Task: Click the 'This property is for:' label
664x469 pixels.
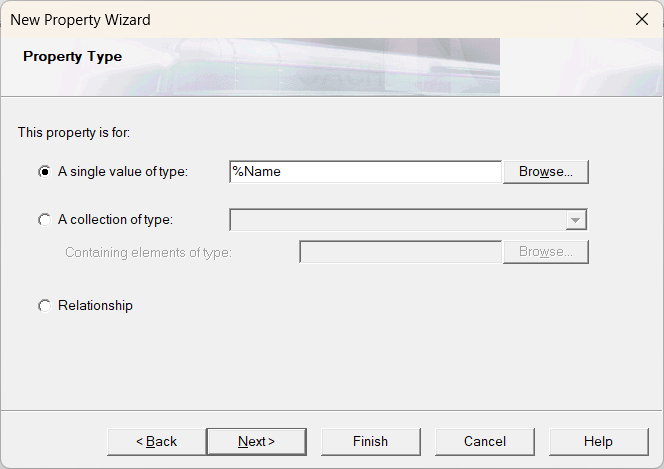Action: tap(74, 132)
